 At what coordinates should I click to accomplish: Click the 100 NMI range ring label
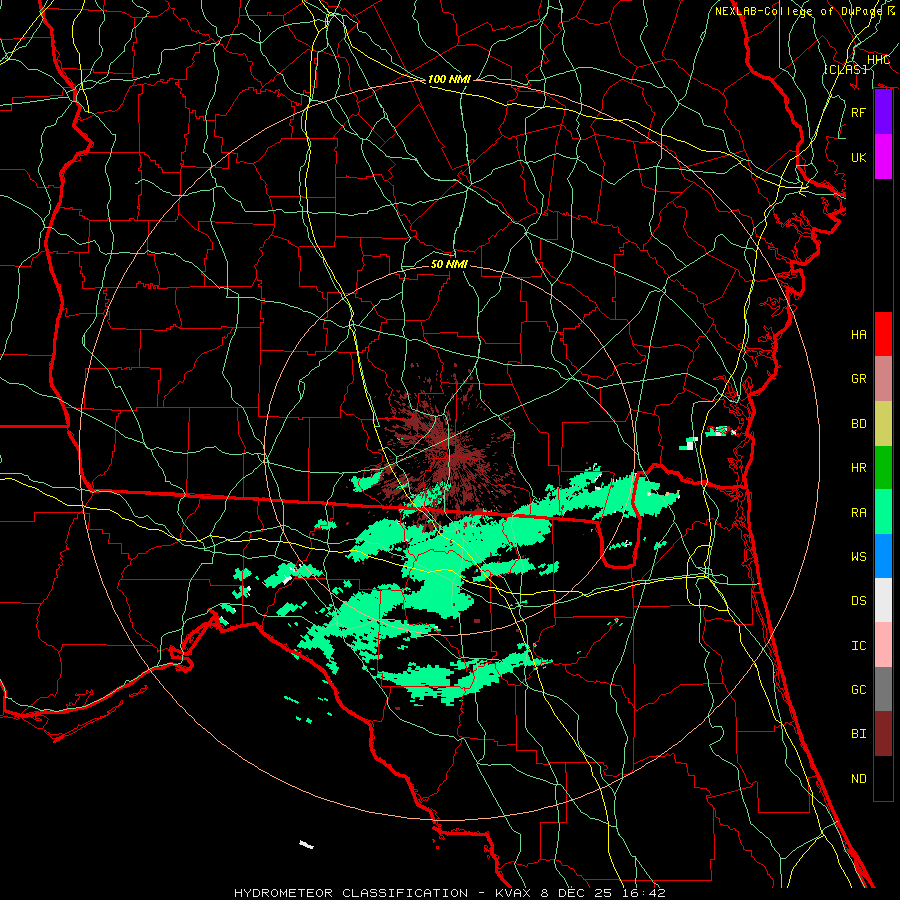[x=449, y=79]
